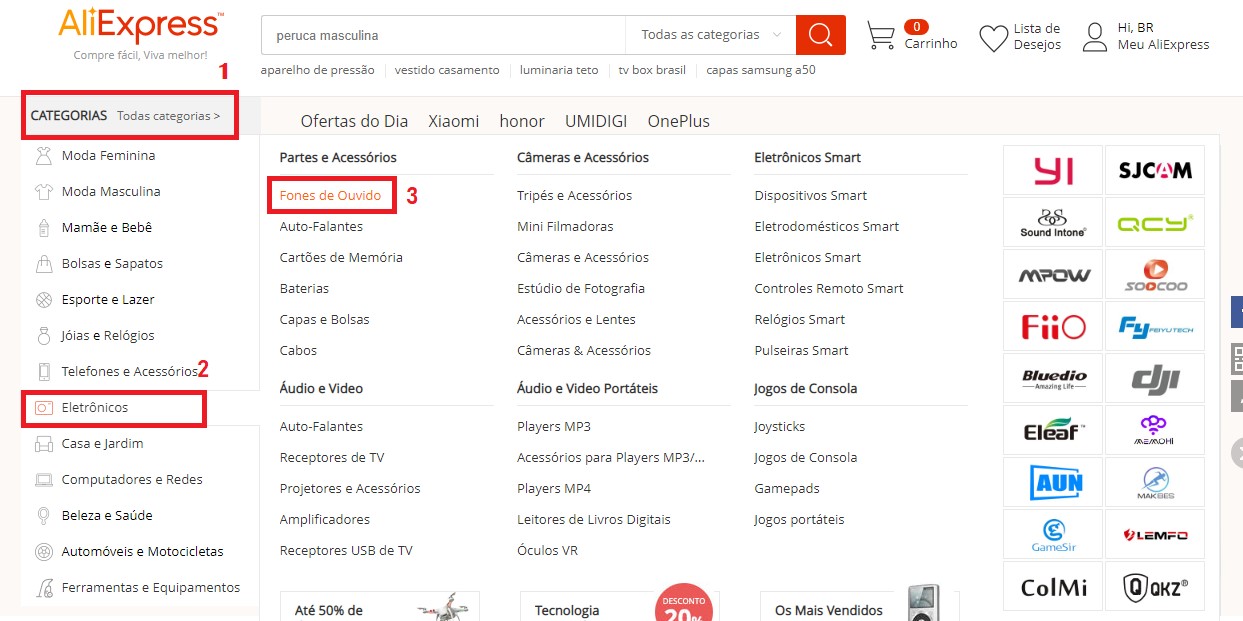The image size is (1243, 621).
Task: Open the Cartões de Memória link
Action: click(341, 257)
